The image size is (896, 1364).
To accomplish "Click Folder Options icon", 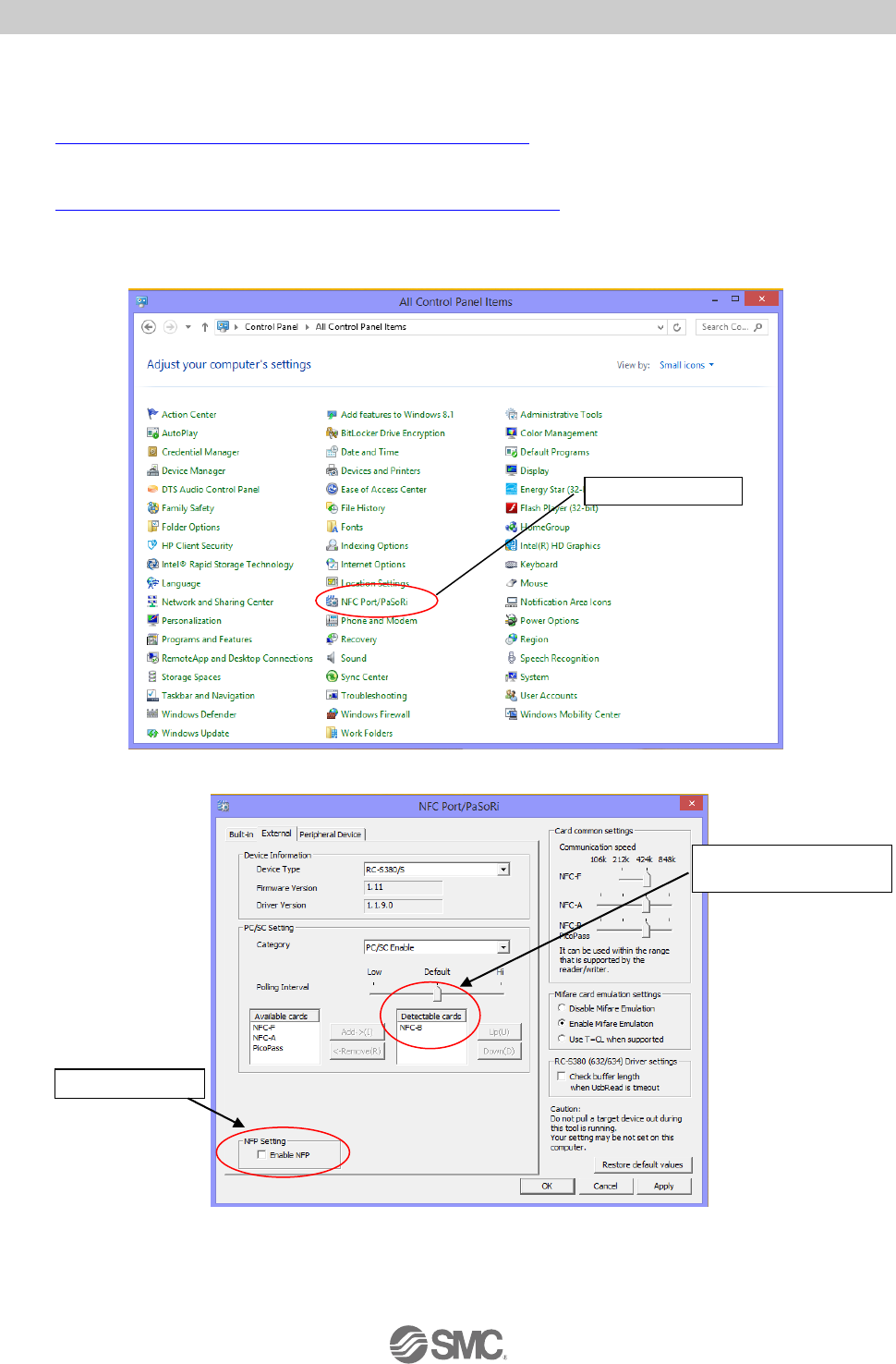I will click(x=152, y=527).
